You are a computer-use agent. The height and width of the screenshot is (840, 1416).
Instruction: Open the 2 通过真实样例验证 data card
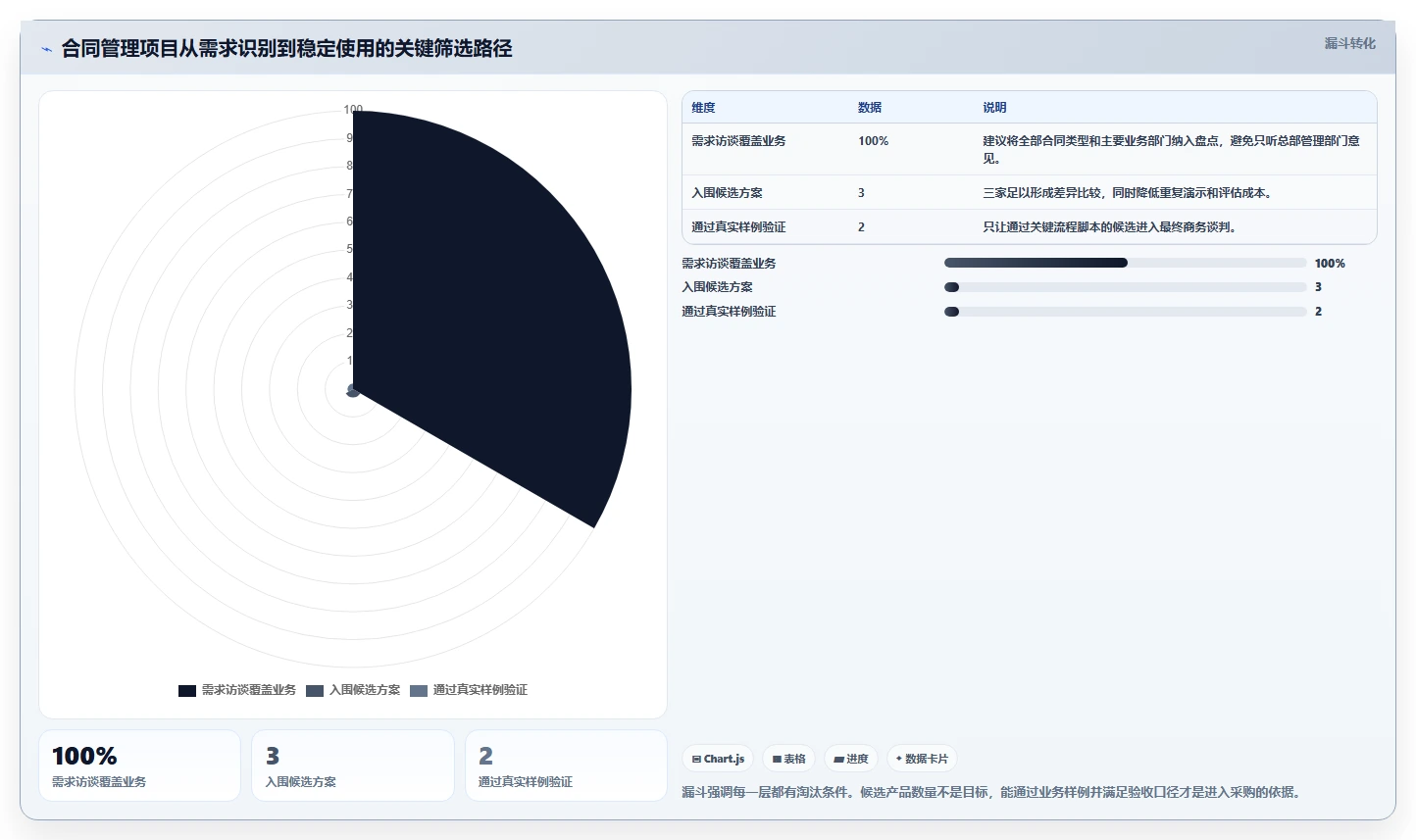[x=566, y=766]
